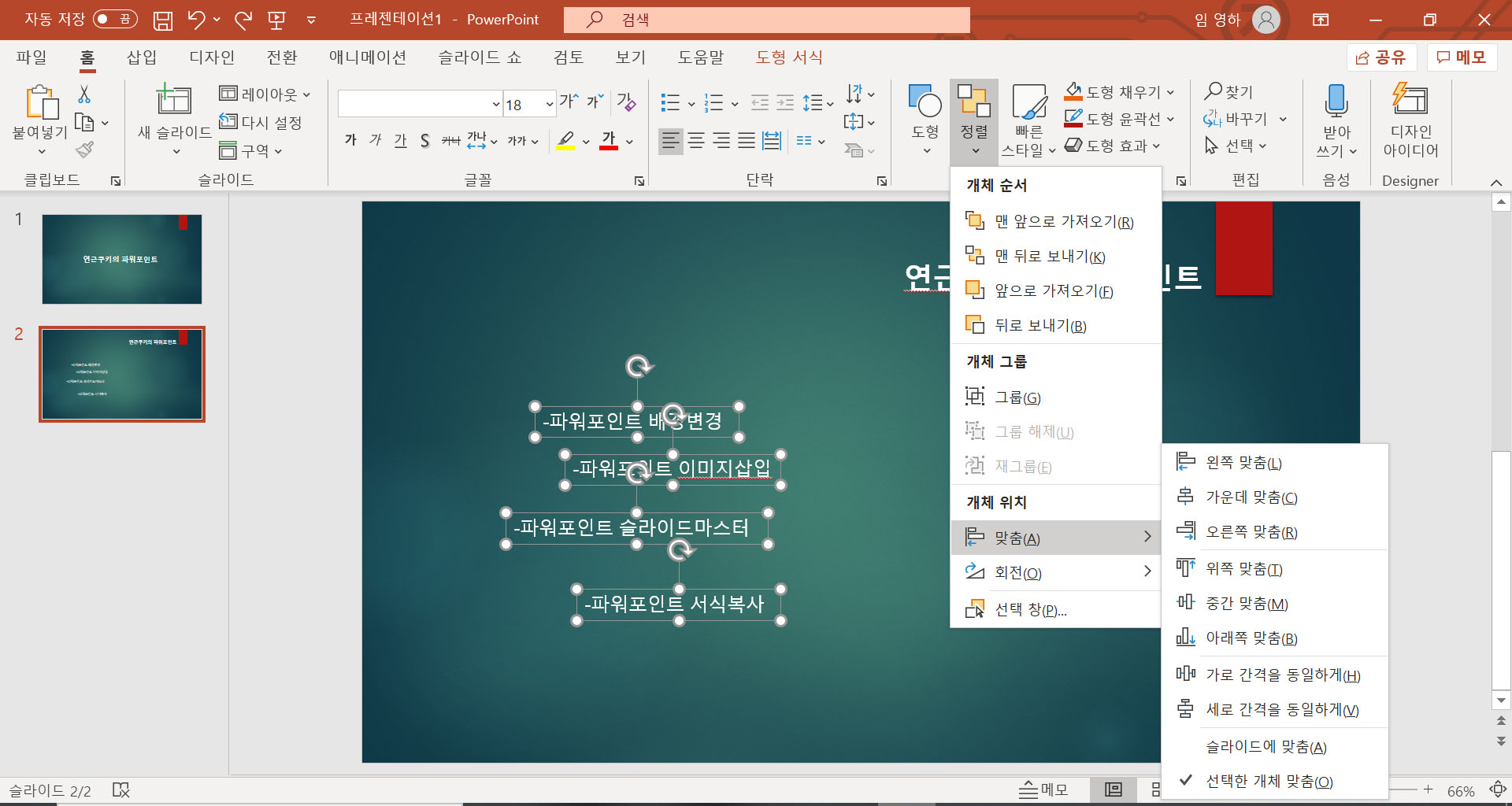Screen dimensions: 1512x806
Task: Toggle AutoSave (자동 저장) switch
Action: tap(115, 19)
